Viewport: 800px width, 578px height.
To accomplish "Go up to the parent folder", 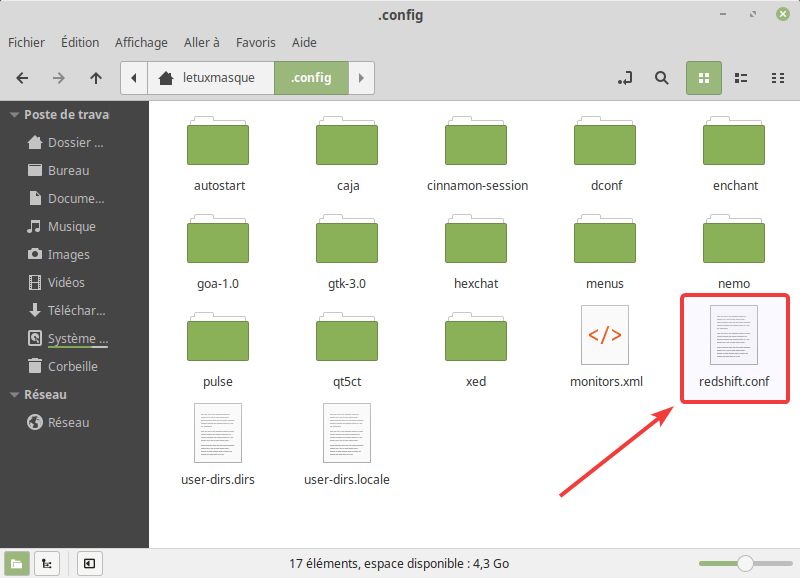I will 95,77.
